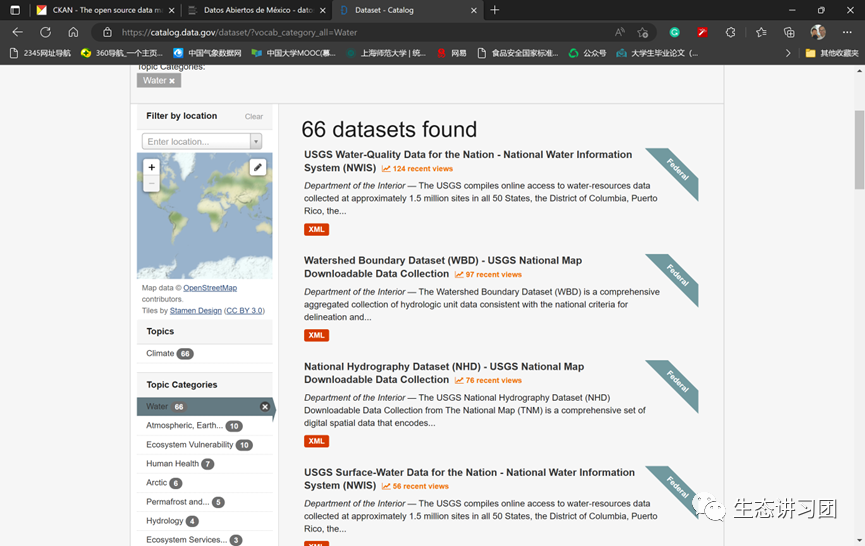Viewport: 865px width, 546px height.
Task: Open the browser settings ellipsis menu
Action: pos(847,33)
